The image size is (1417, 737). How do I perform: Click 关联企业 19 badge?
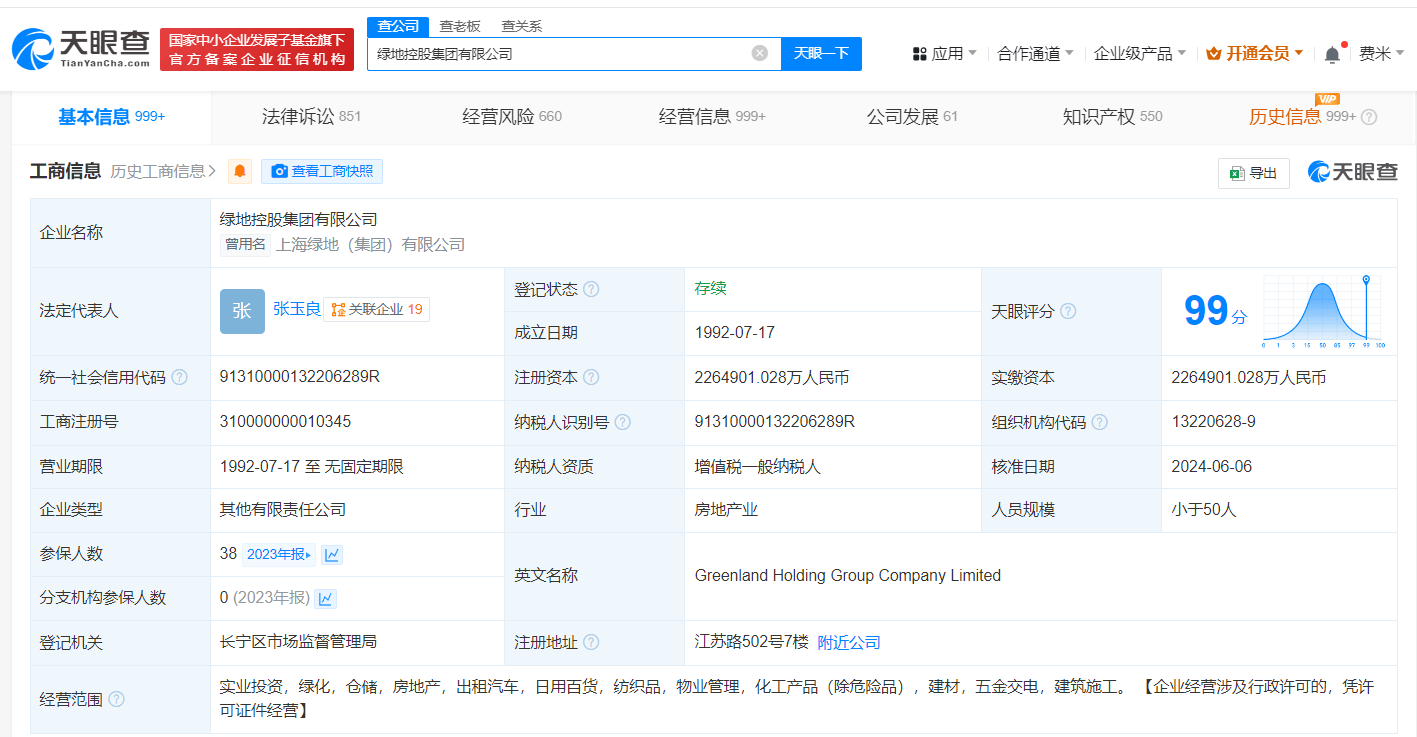(x=377, y=309)
